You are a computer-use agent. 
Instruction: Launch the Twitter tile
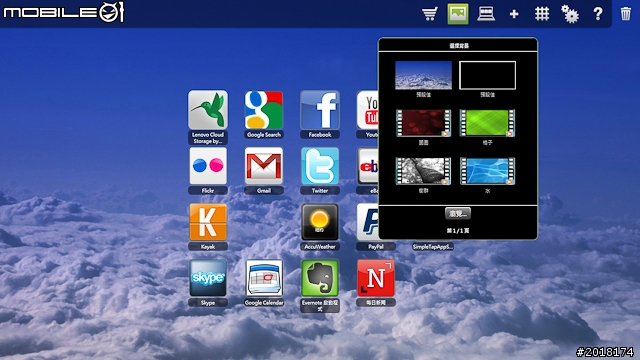pos(320,166)
